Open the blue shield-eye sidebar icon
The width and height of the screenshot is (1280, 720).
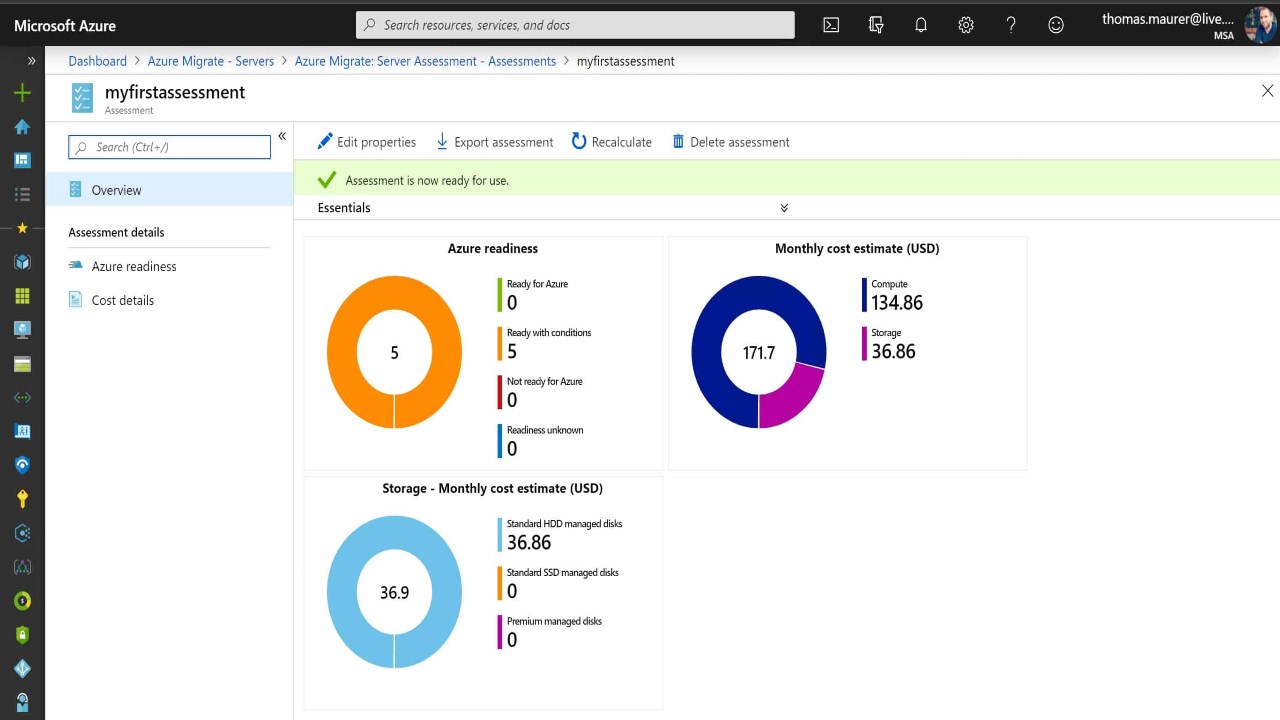pyautogui.click(x=22, y=465)
